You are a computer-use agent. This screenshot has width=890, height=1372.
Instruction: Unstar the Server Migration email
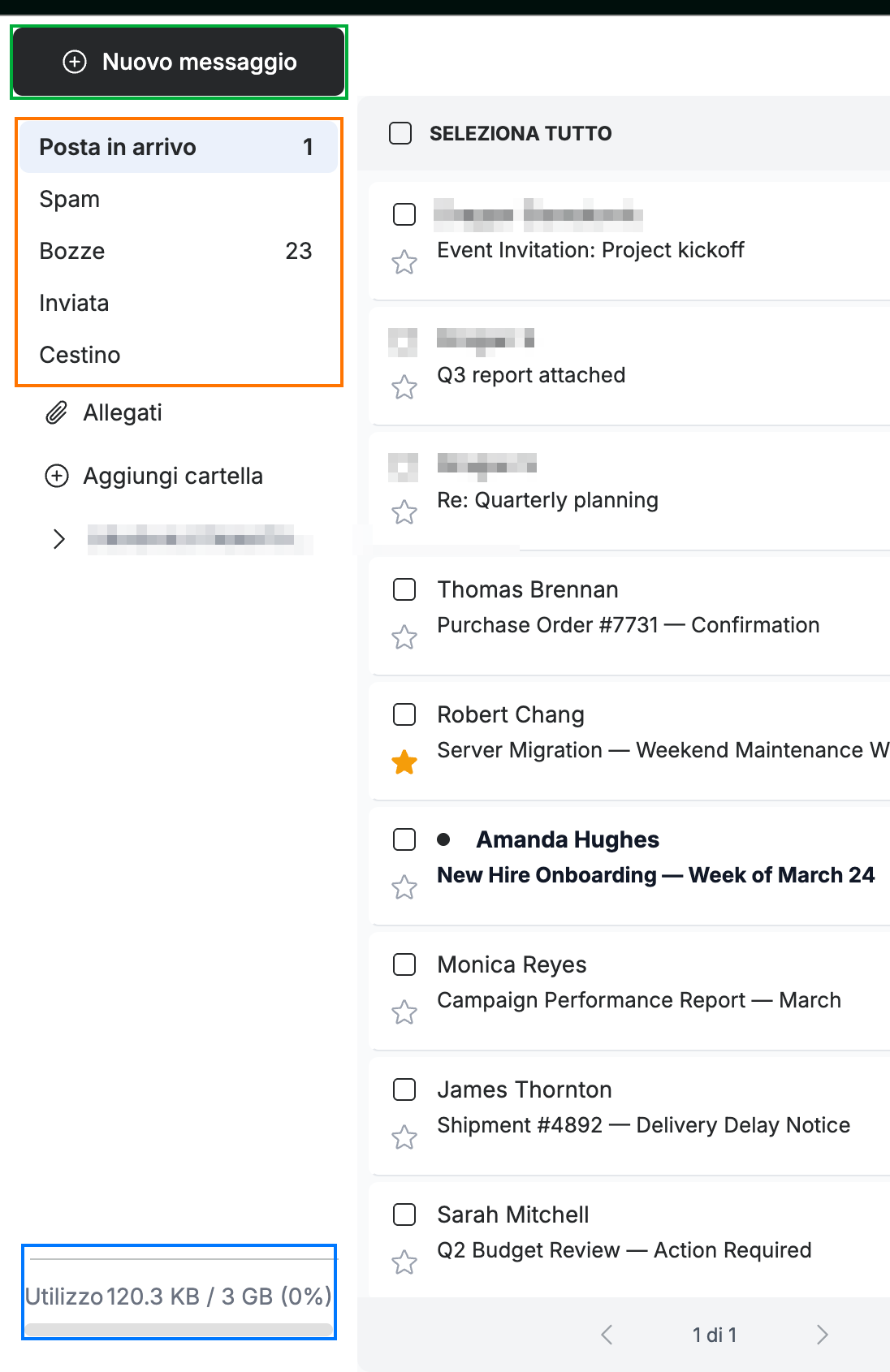(x=404, y=762)
